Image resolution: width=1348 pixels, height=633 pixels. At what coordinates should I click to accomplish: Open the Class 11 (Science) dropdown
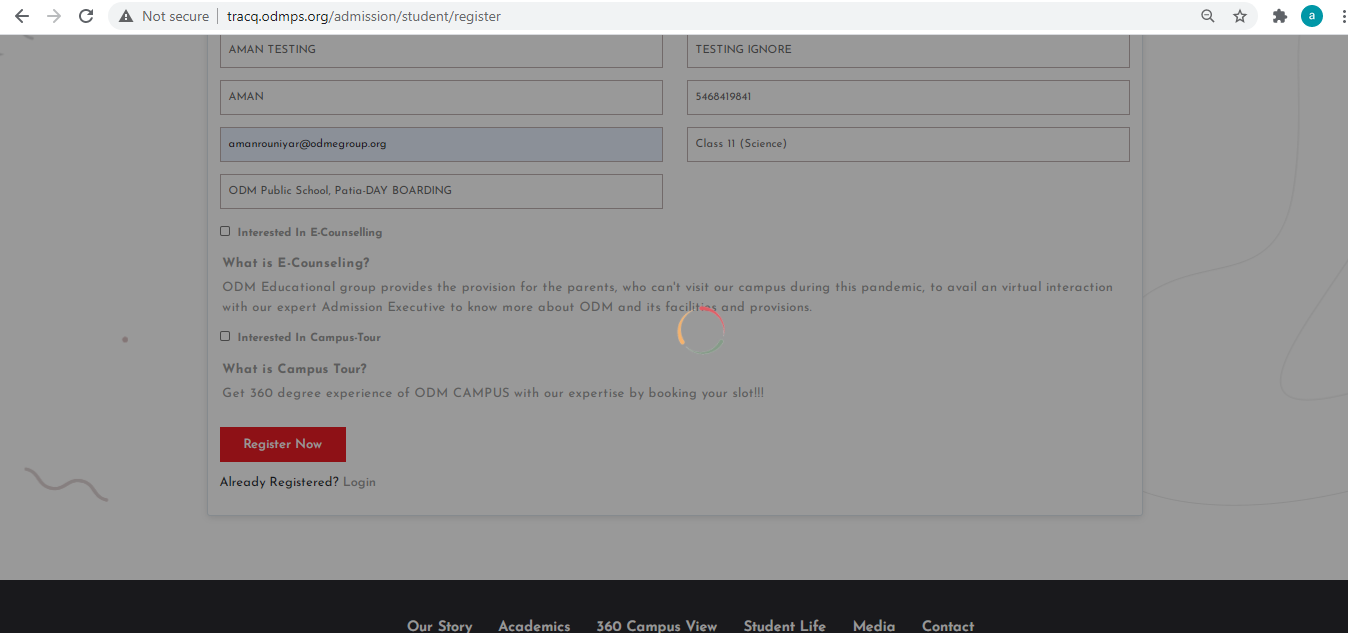coord(907,144)
